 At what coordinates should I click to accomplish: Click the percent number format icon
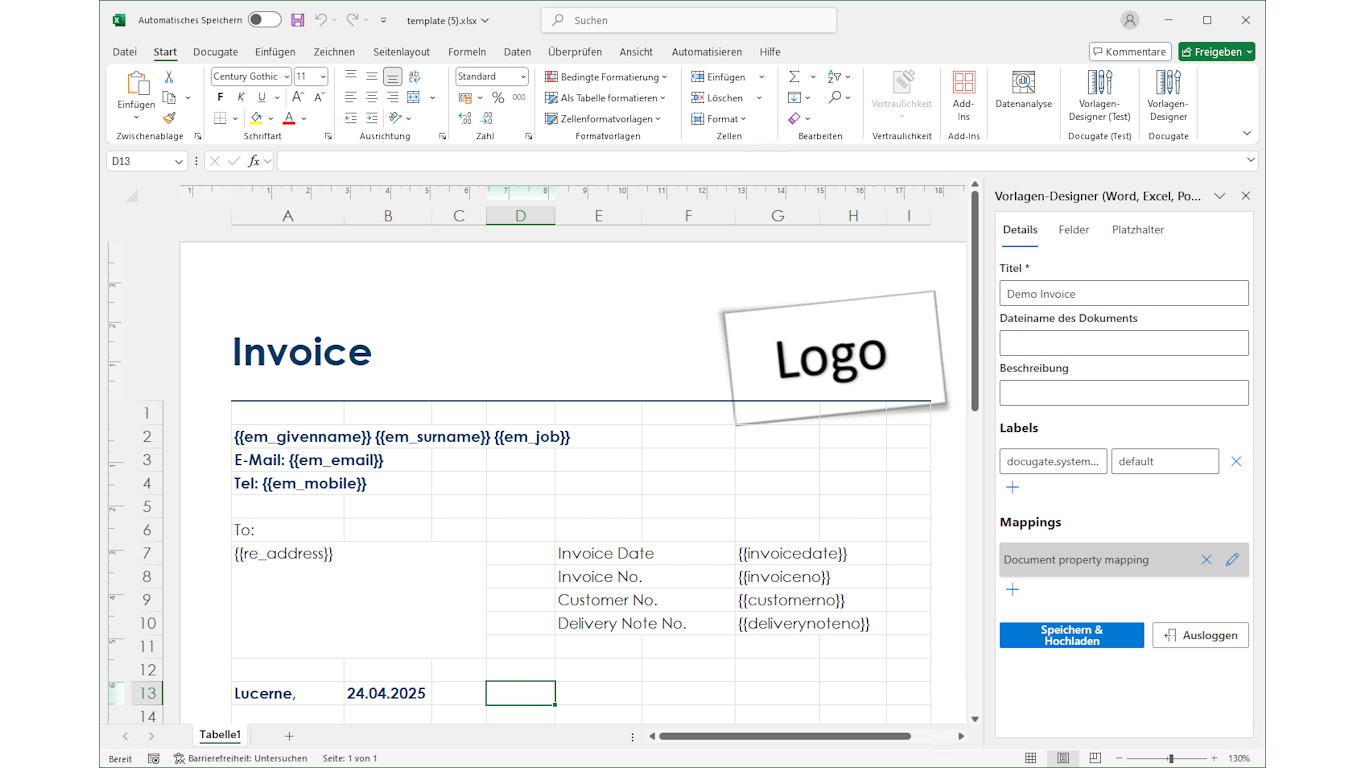tap(498, 98)
